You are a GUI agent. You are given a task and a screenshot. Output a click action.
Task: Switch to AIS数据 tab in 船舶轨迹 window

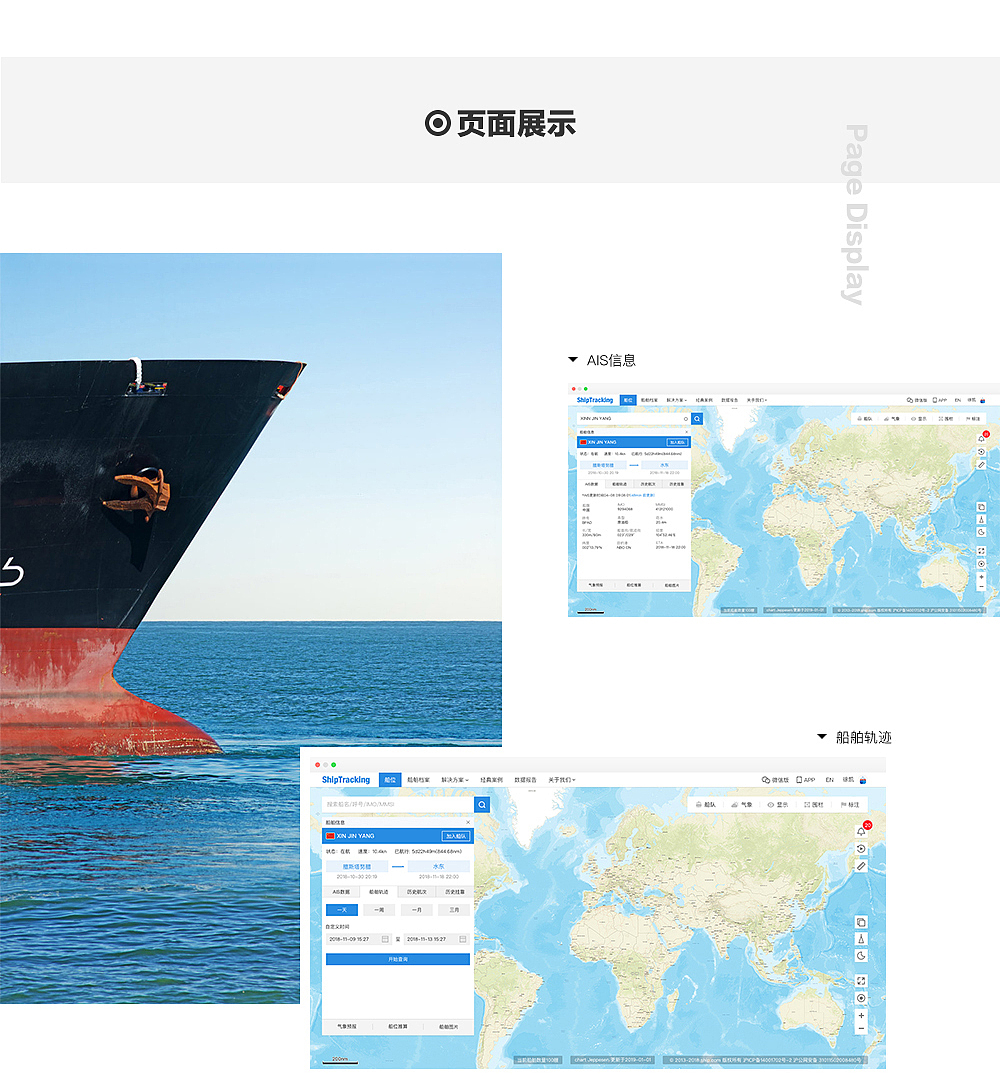(341, 891)
